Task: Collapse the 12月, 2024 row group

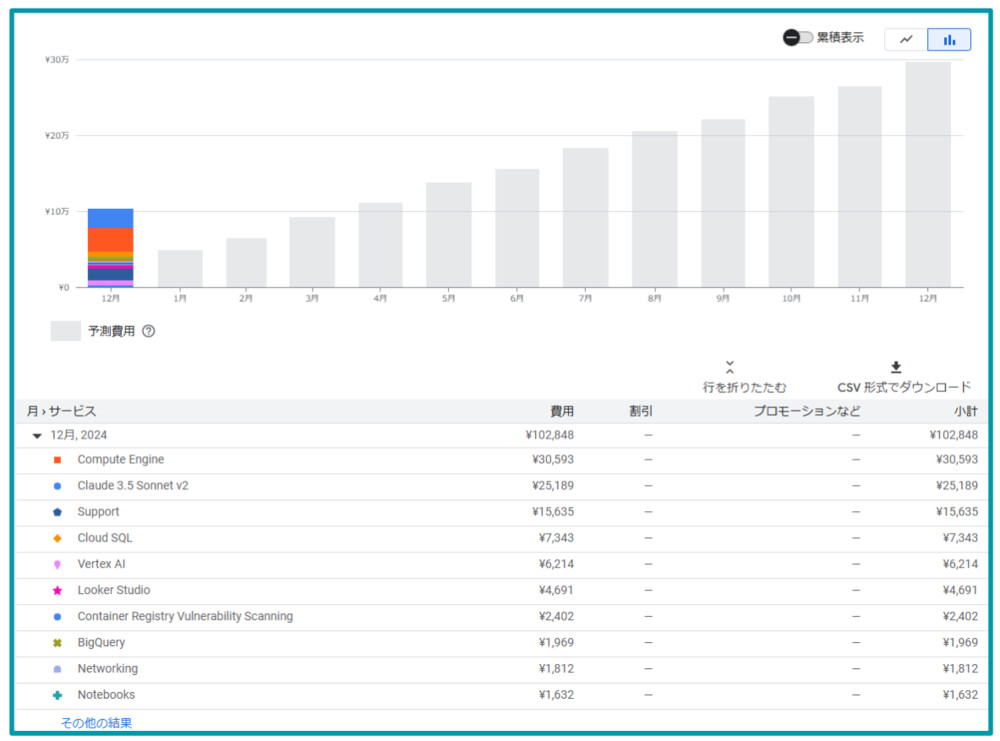Action: coord(37,435)
